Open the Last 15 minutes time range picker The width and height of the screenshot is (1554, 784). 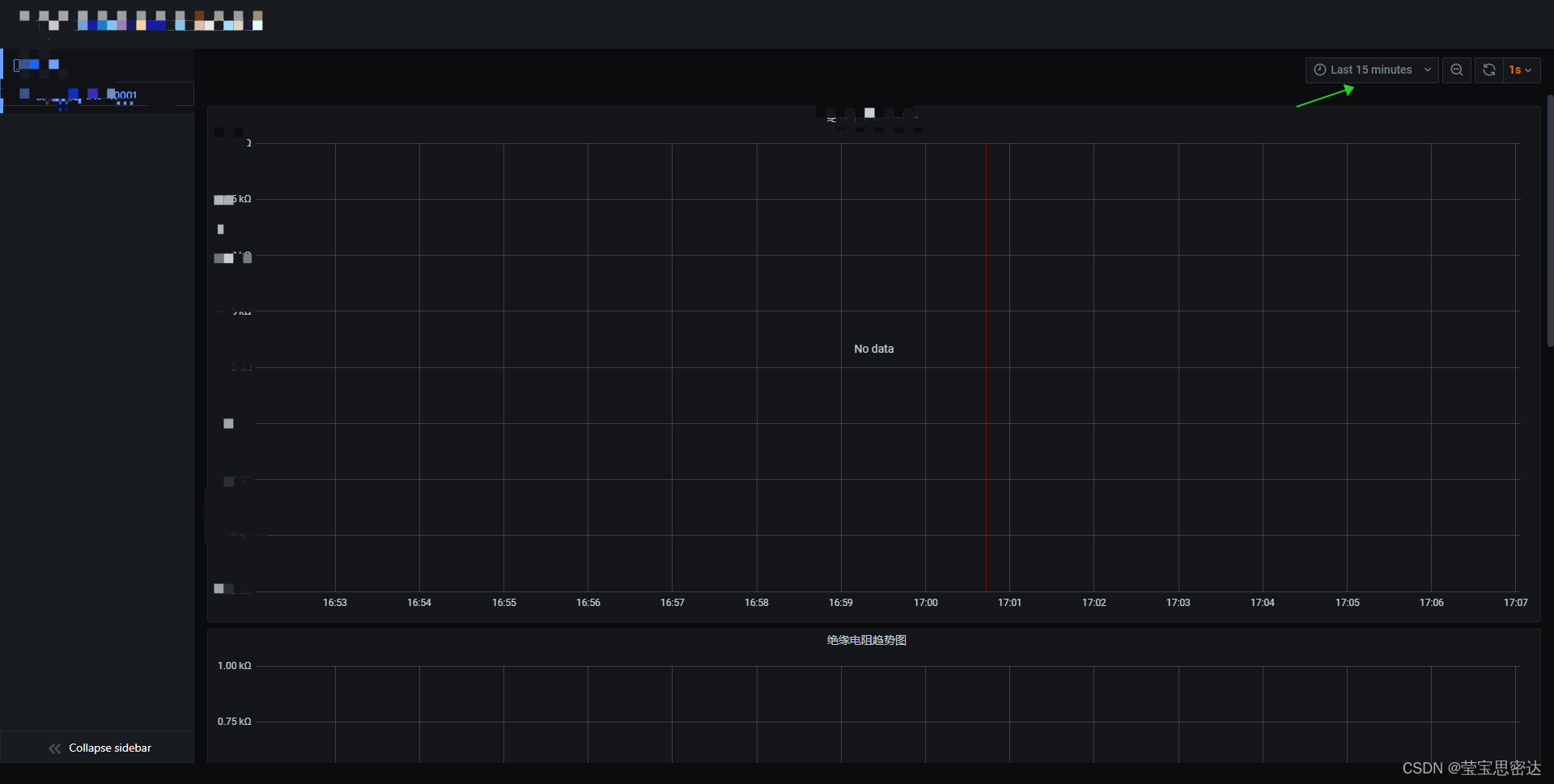click(x=1371, y=70)
